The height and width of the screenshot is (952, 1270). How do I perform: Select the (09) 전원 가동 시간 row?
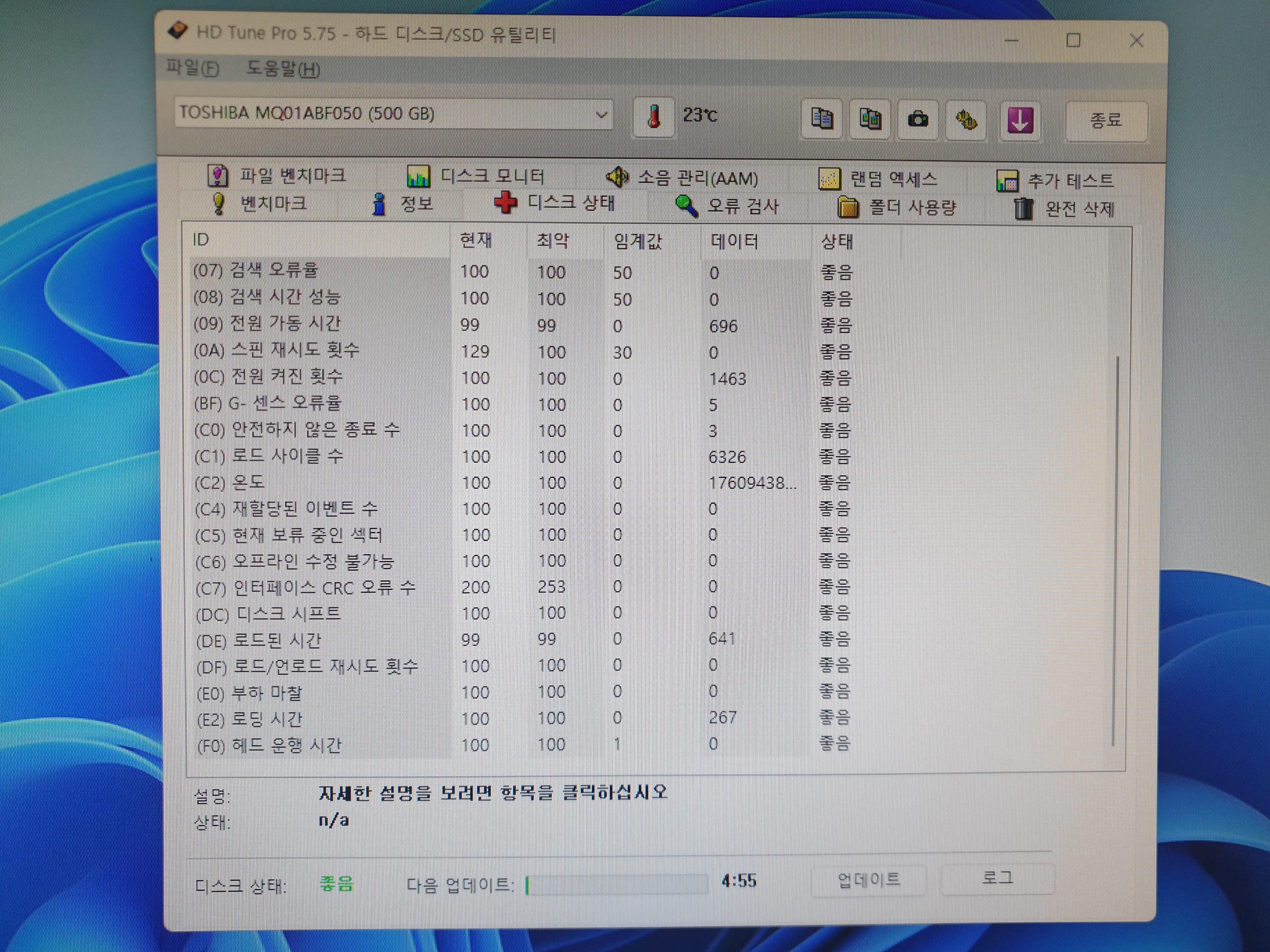point(523,324)
